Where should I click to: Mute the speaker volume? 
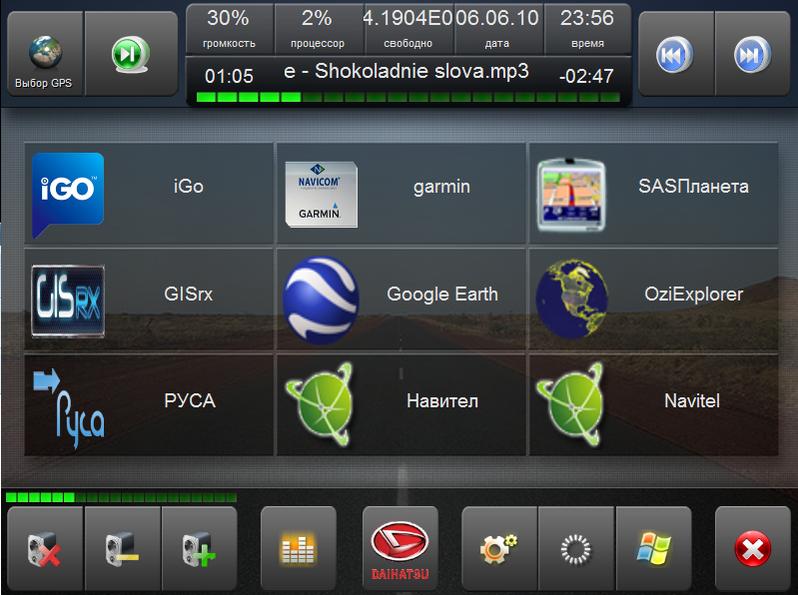click(44, 548)
